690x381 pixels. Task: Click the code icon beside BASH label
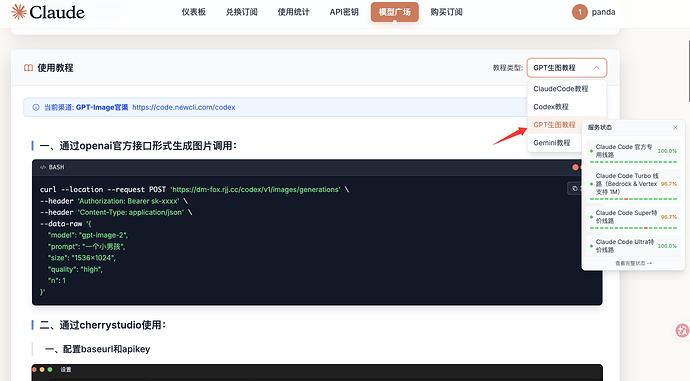pos(43,167)
